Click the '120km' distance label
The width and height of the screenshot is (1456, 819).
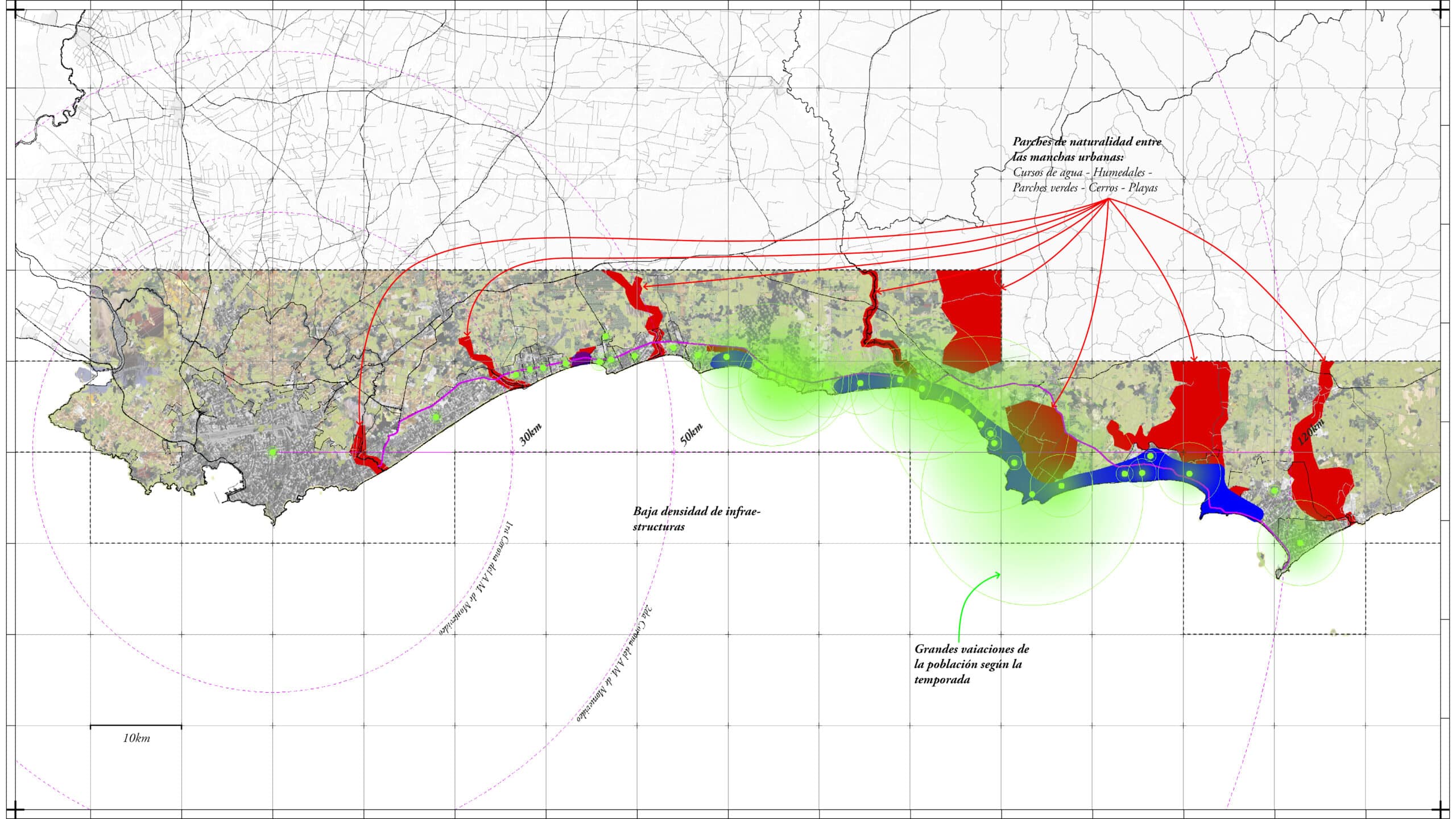(1310, 432)
